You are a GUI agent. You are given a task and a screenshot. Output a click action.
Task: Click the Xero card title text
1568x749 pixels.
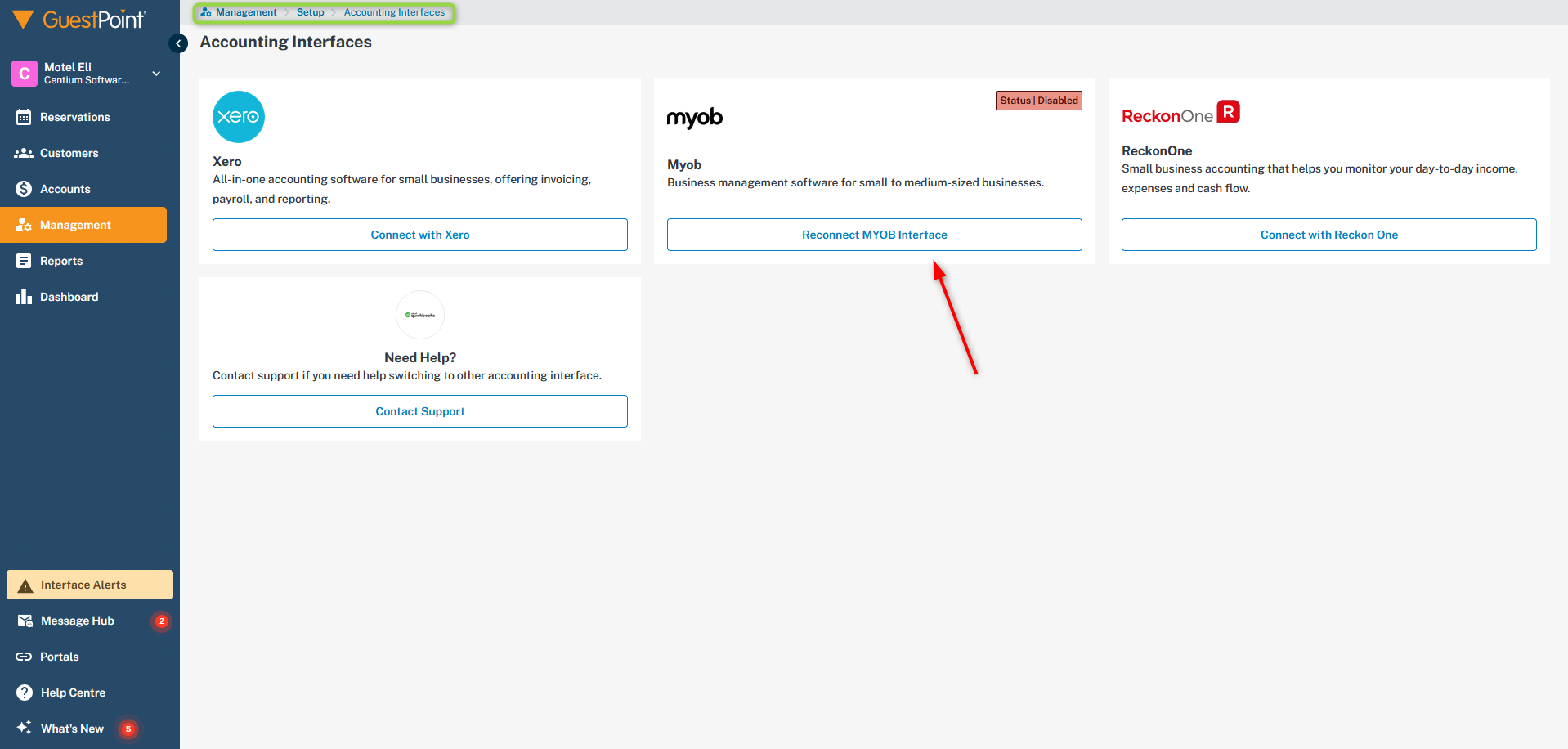point(227,161)
